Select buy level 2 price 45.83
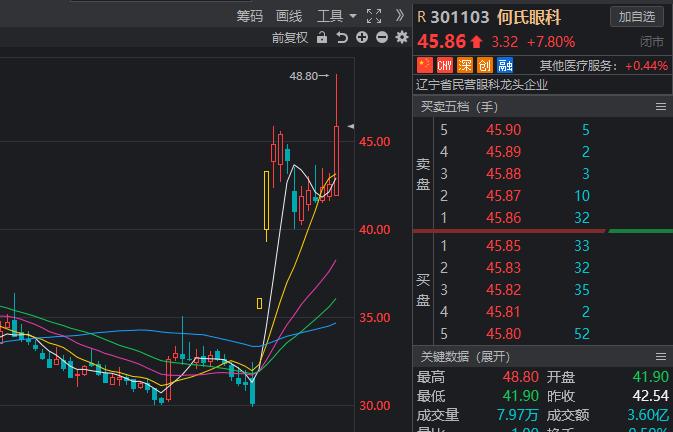Screen dimensions: 673x432 click(x=503, y=268)
